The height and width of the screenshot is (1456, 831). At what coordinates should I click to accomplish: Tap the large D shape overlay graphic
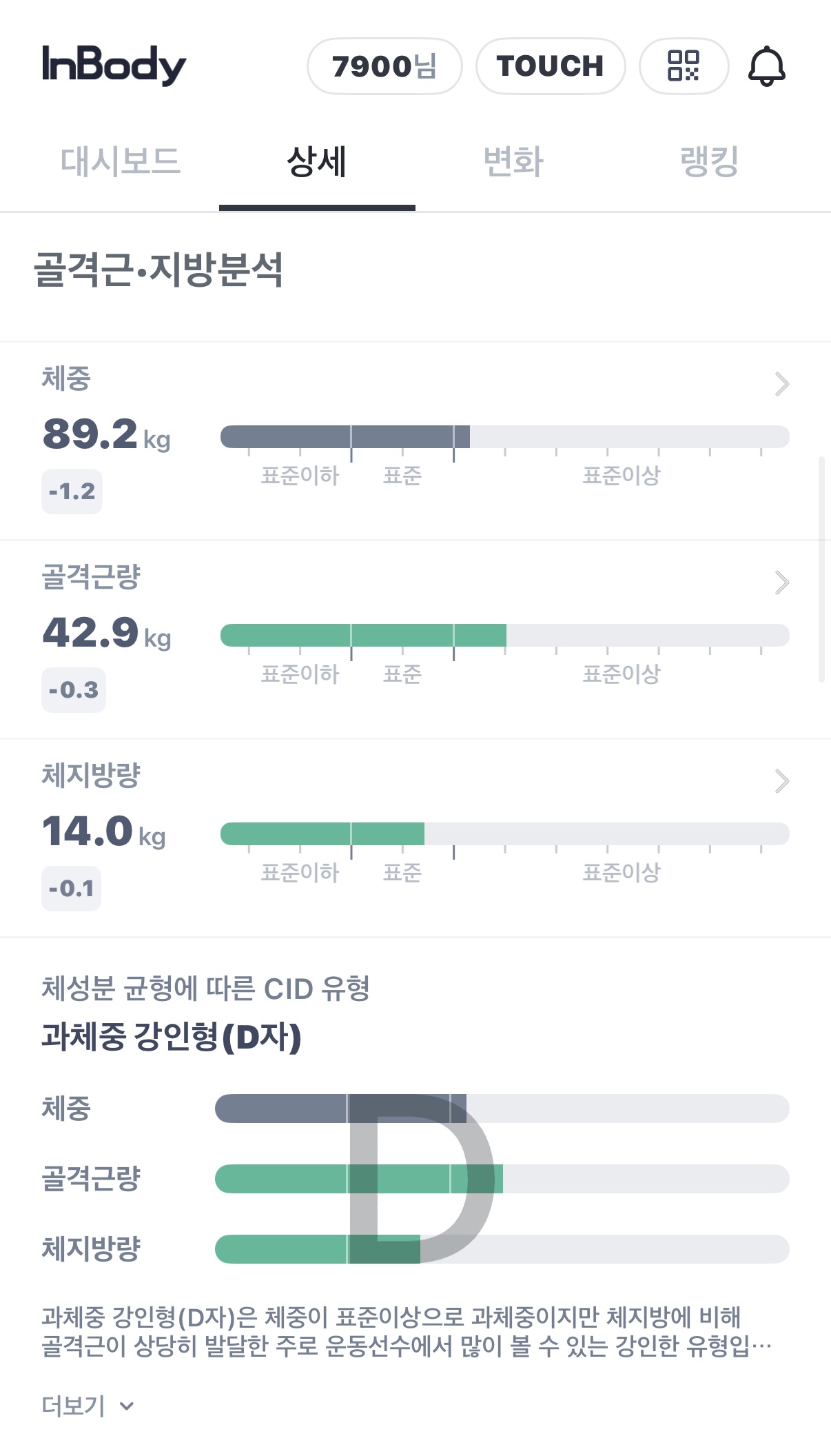[x=421, y=1178]
